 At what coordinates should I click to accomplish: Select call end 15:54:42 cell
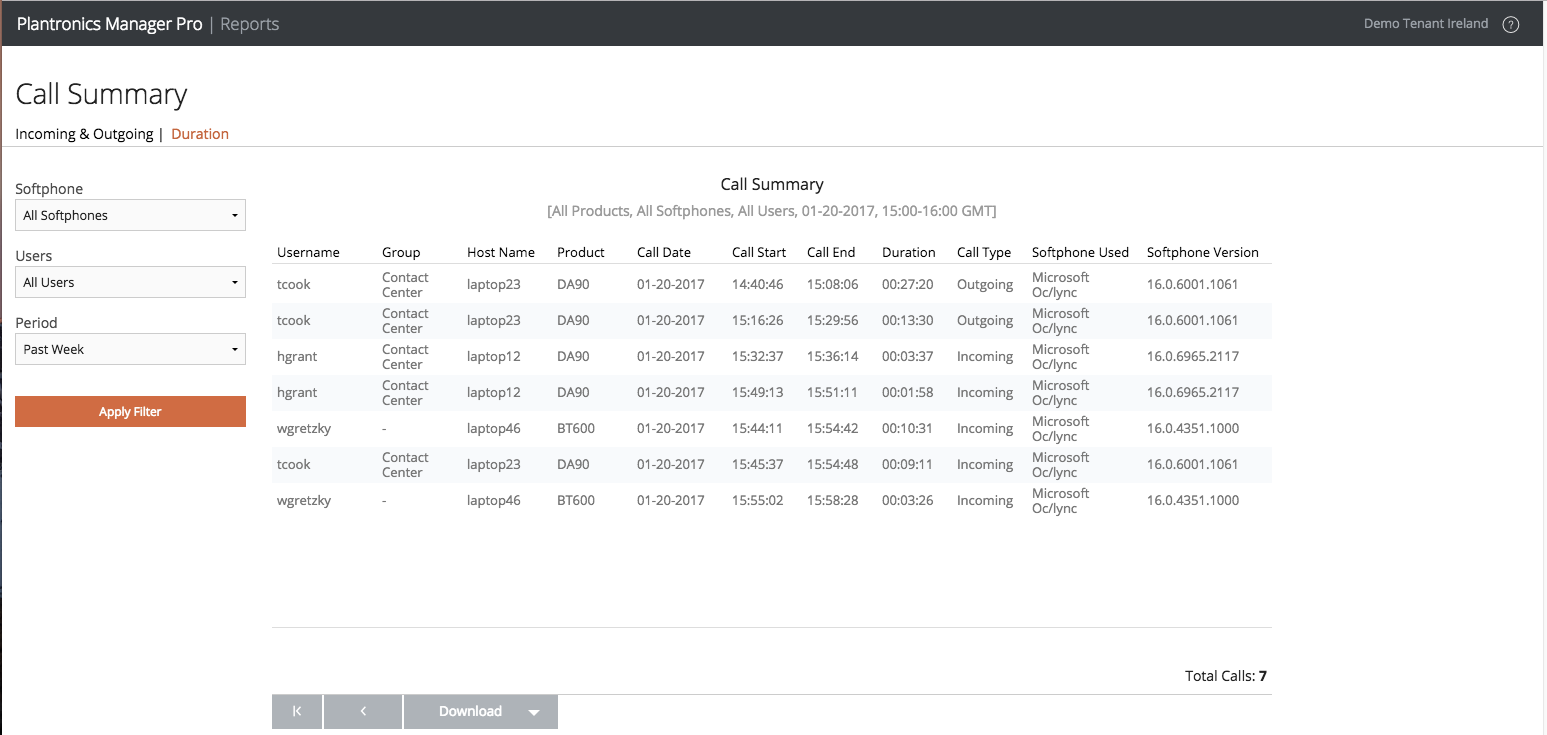pos(833,428)
